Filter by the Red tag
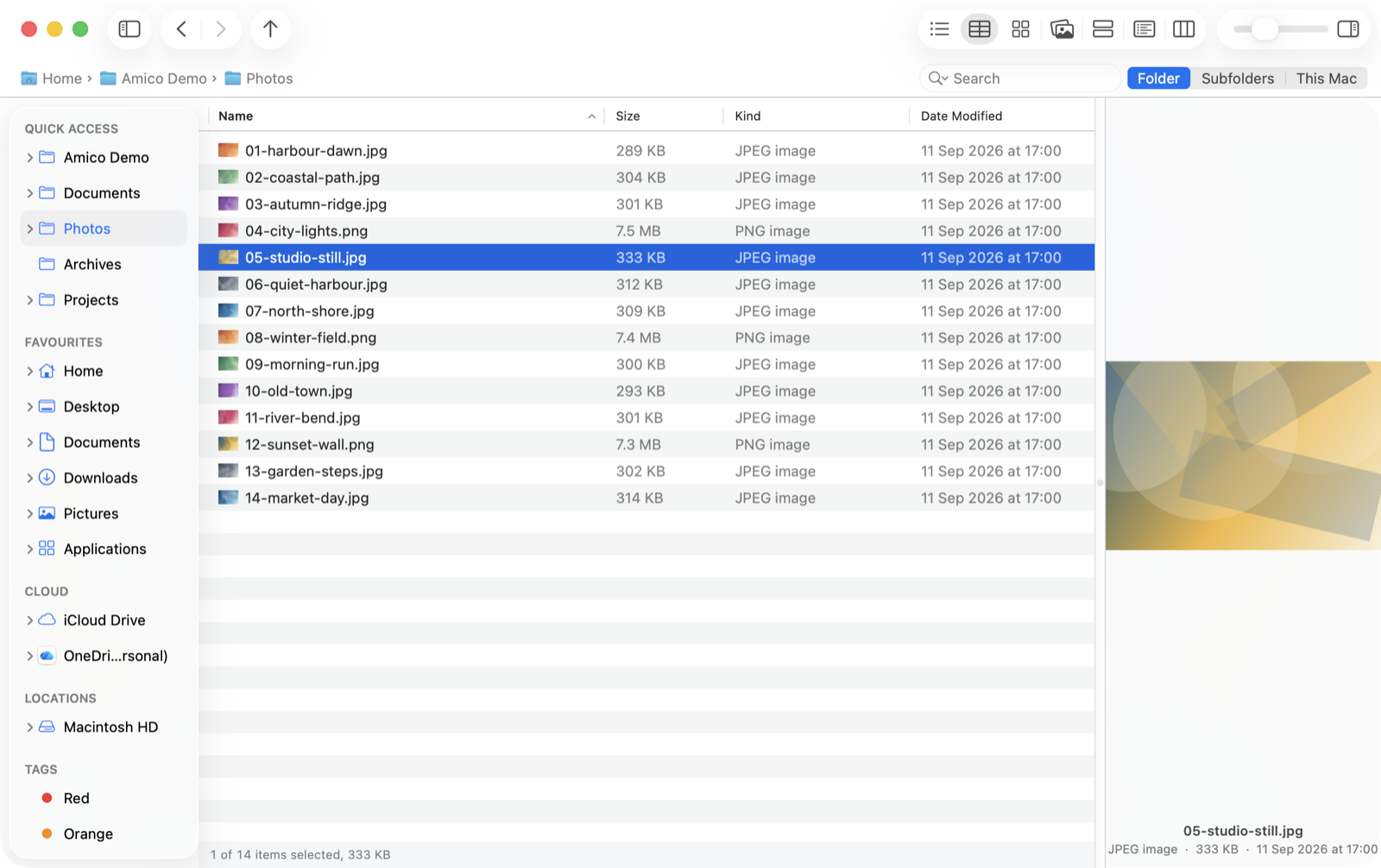1381x868 pixels. 104,798
